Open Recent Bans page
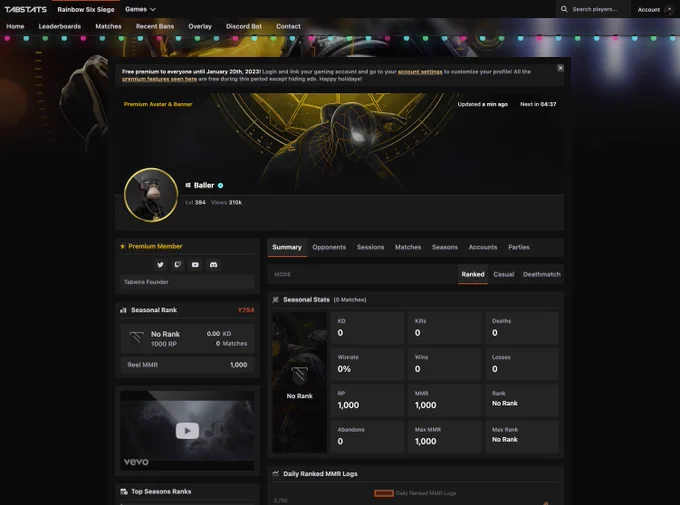680x505 pixels. (155, 26)
